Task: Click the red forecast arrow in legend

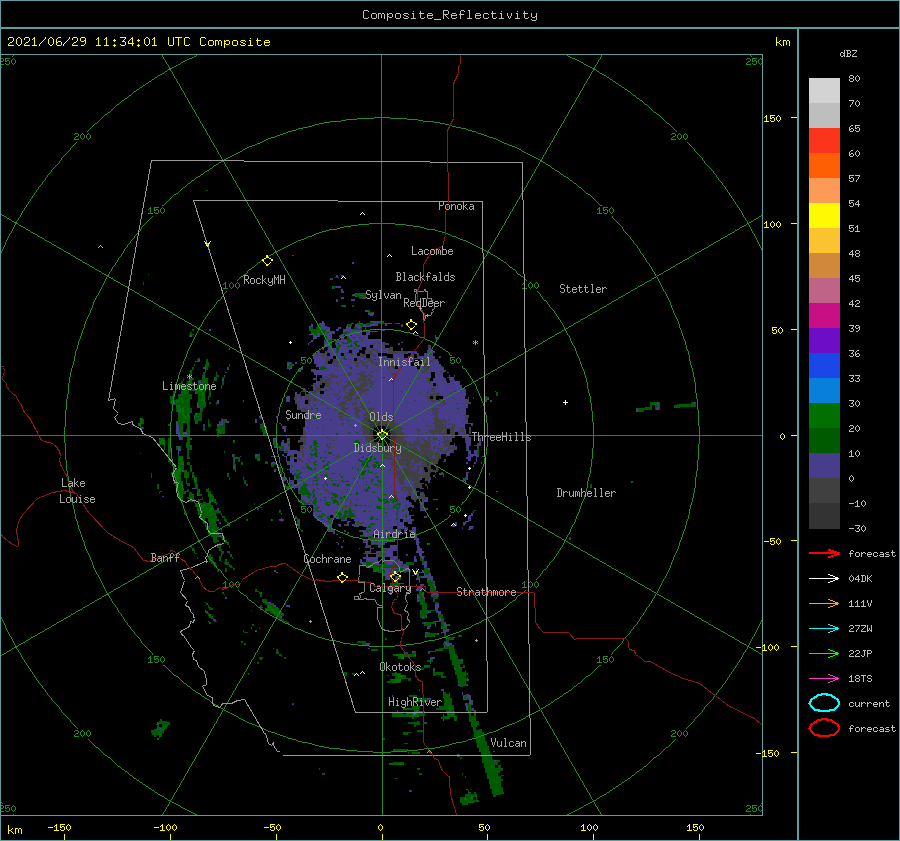Action: click(x=824, y=553)
